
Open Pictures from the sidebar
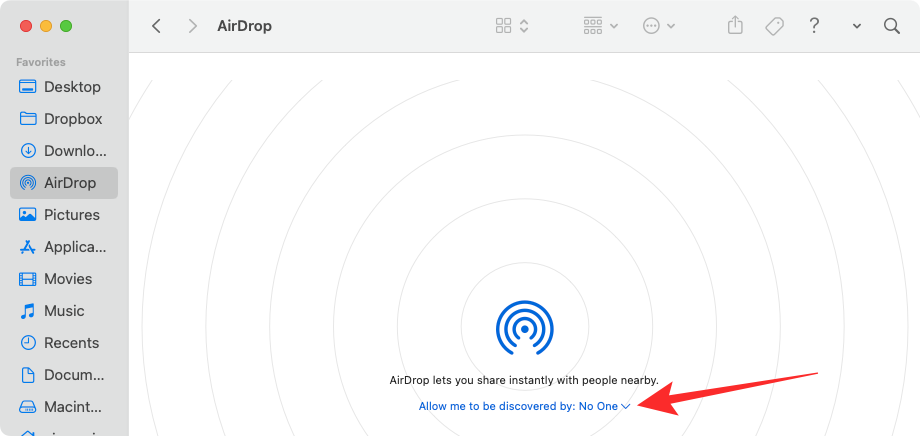point(71,215)
